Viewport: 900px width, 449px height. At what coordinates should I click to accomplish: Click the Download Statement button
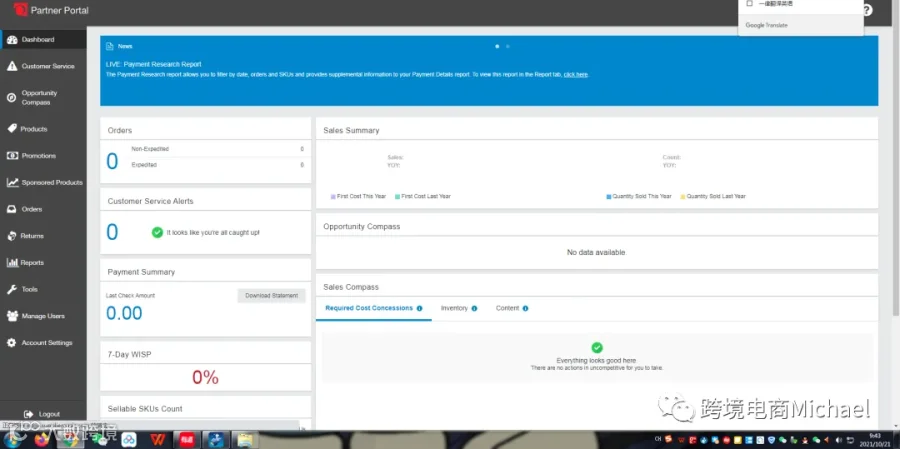point(271,296)
